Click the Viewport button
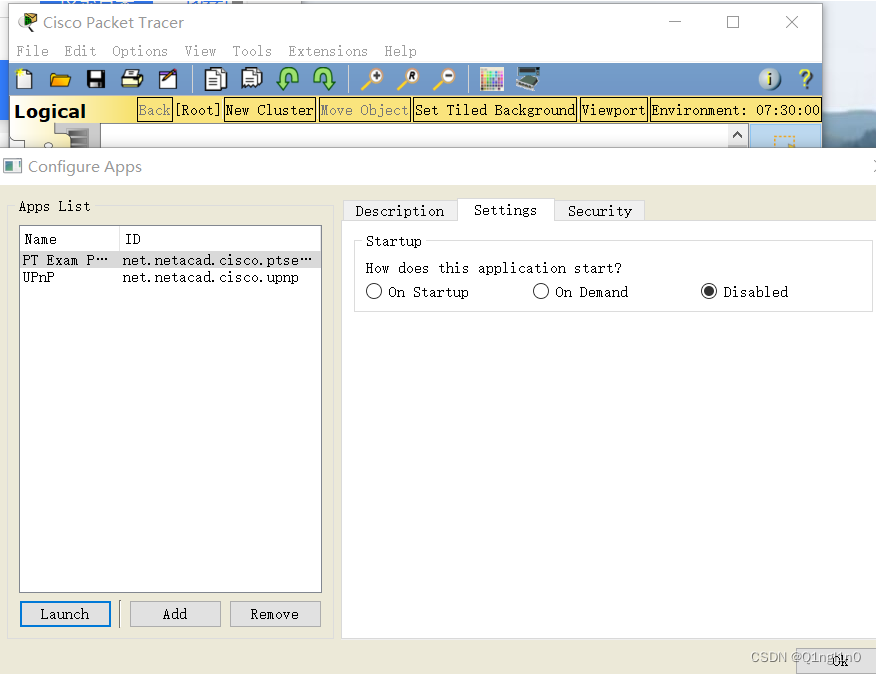 (613, 110)
